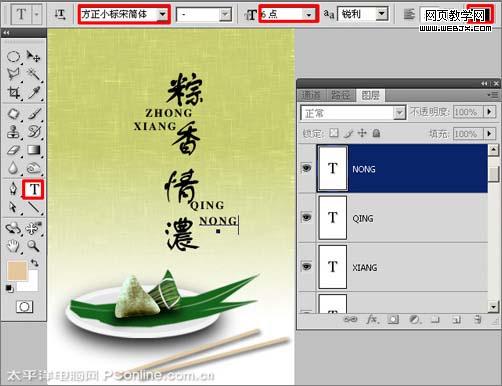Toggle text orientation in options bar

point(60,14)
